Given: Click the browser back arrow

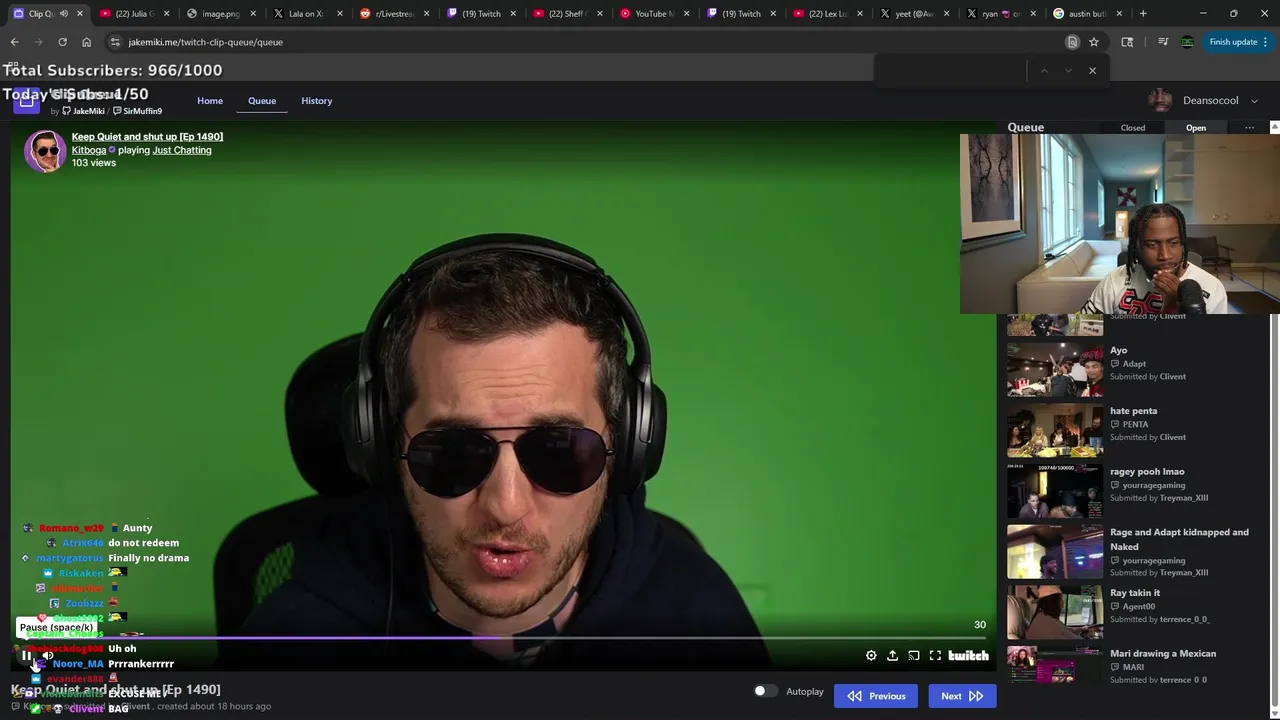Looking at the screenshot, I should [15, 42].
